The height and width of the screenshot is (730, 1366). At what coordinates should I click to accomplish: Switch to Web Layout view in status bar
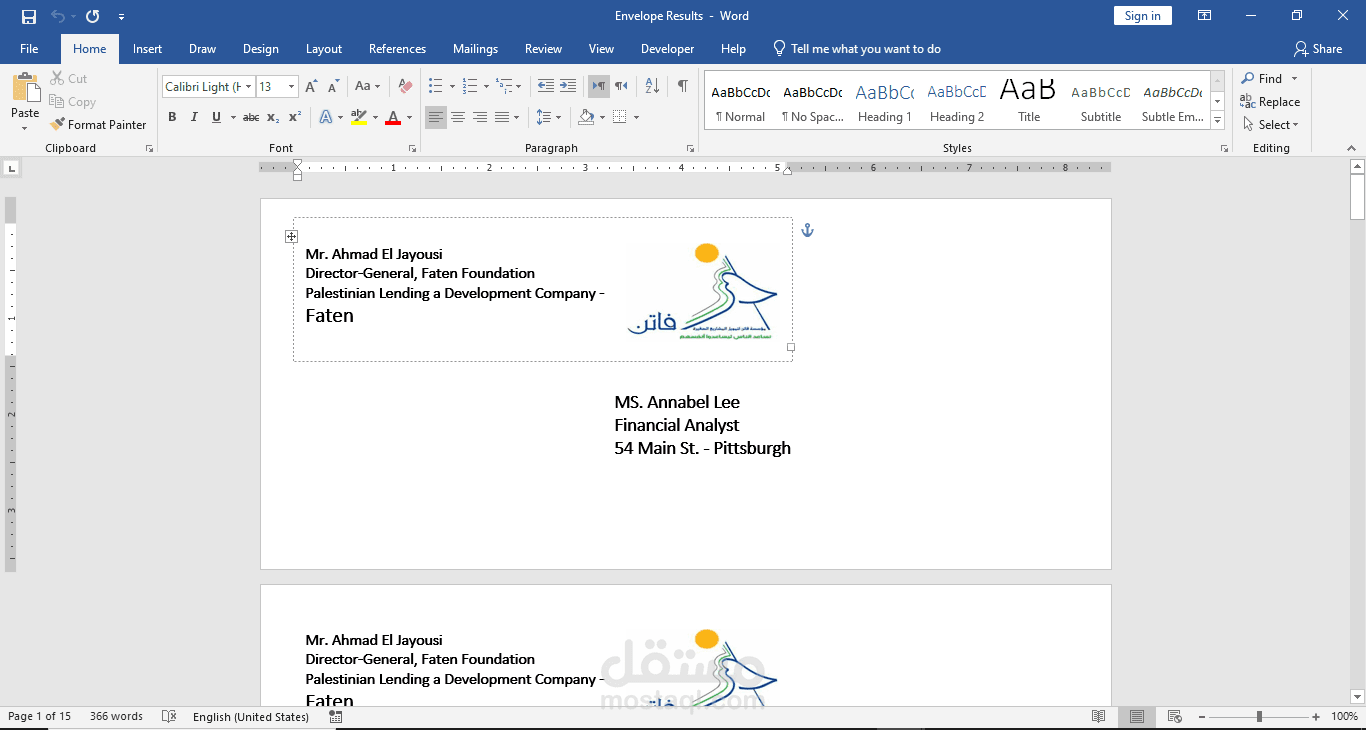click(1175, 717)
